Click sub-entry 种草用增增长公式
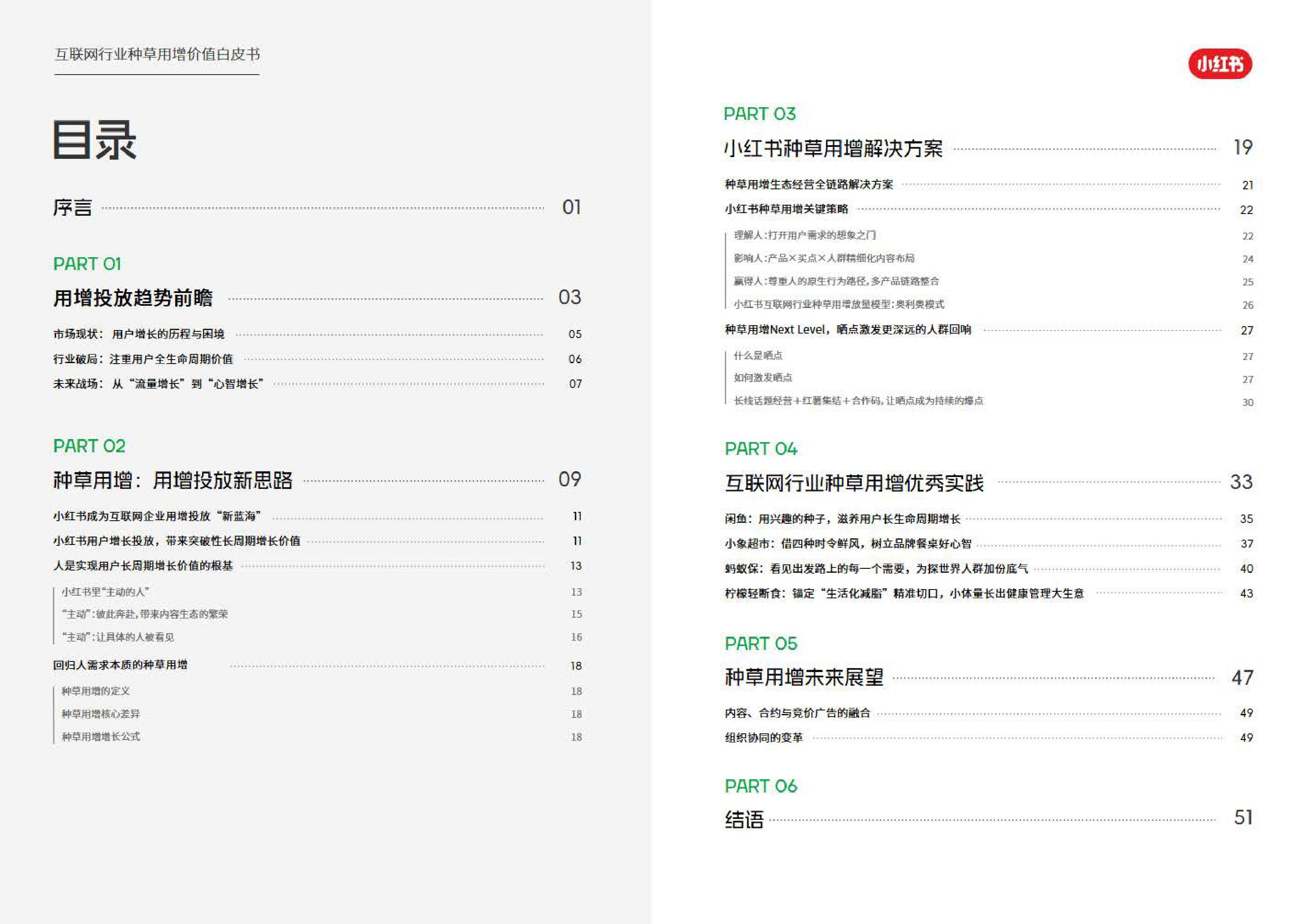1306x924 pixels. pos(101,737)
